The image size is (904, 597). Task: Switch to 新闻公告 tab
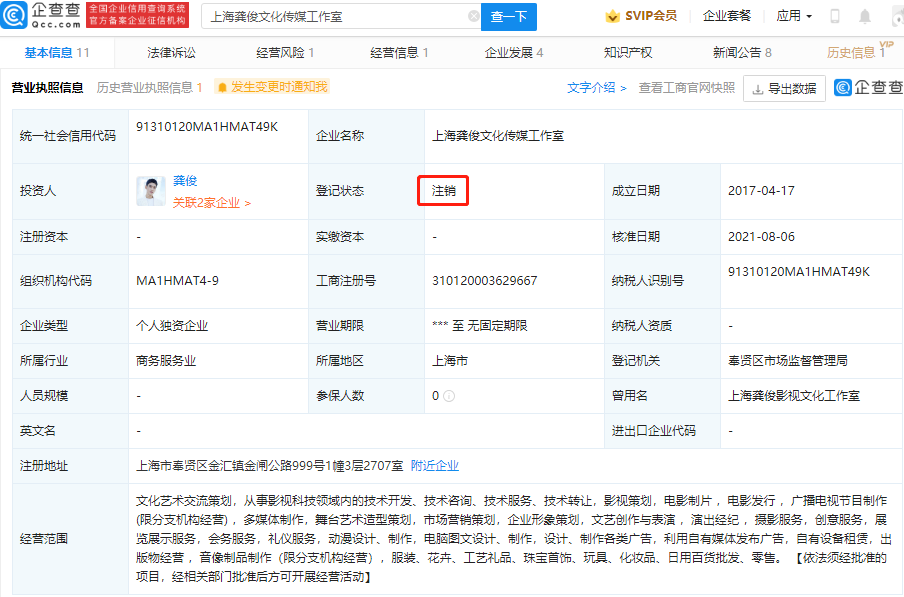tap(742, 53)
